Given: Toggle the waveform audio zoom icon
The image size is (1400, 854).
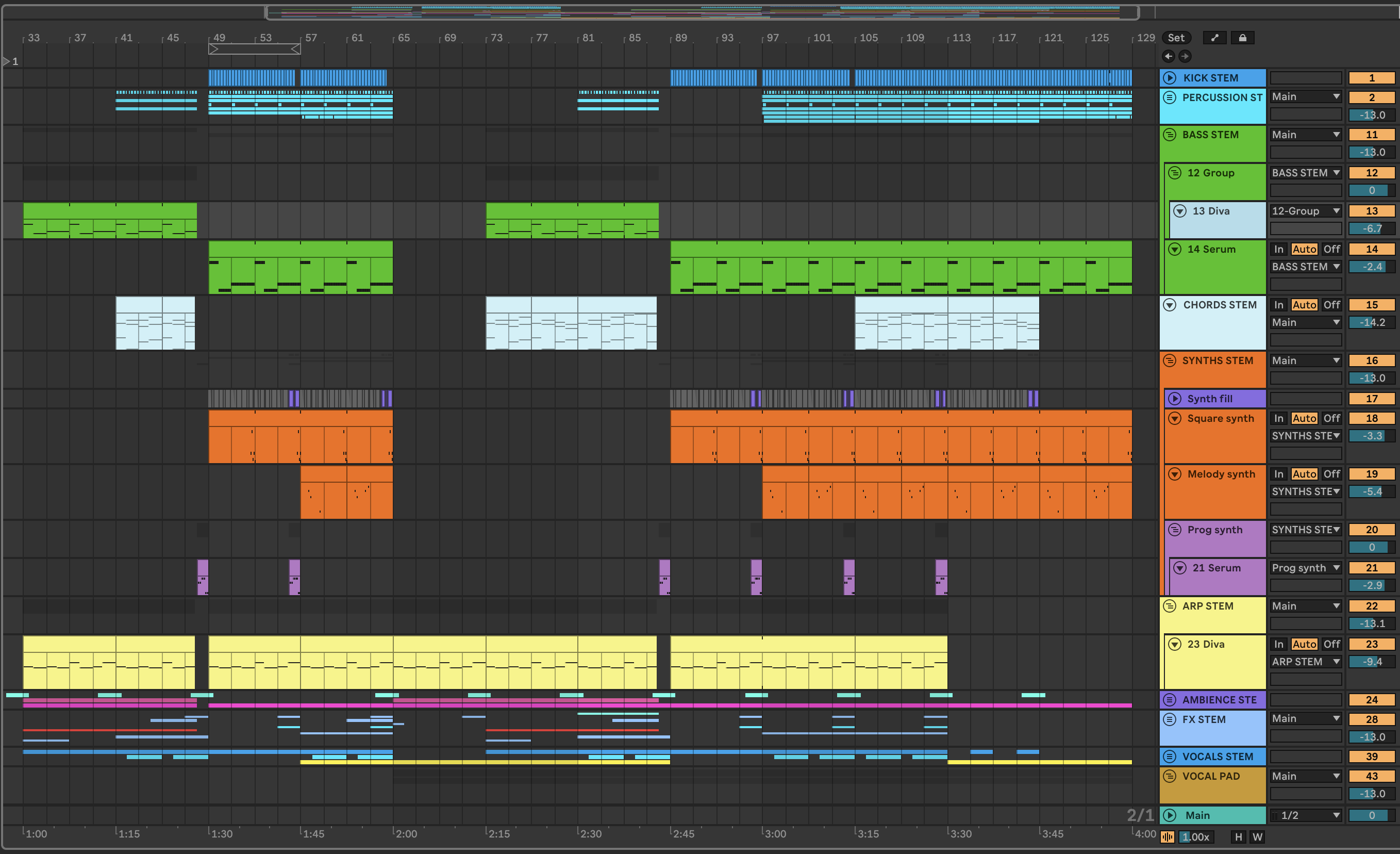Looking at the screenshot, I should (1168, 837).
